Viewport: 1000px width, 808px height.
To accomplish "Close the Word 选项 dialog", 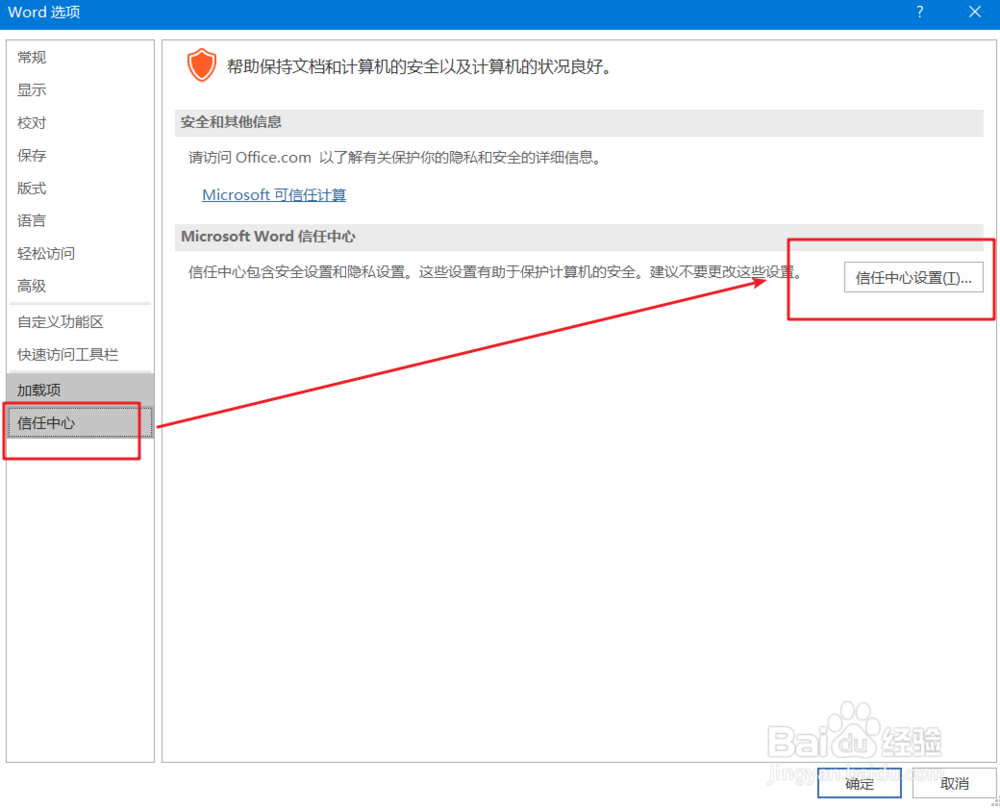I will pyautogui.click(x=974, y=12).
